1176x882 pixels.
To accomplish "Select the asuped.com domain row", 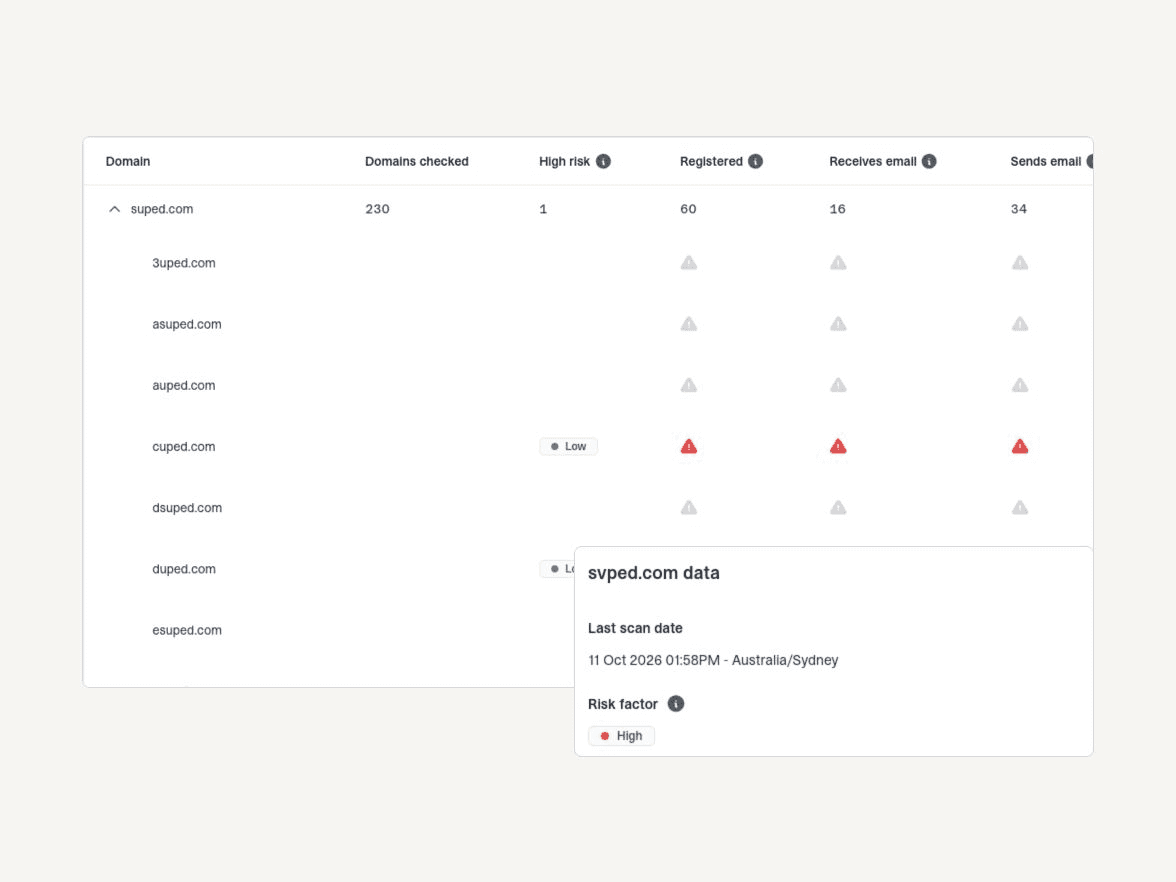I will point(587,324).
